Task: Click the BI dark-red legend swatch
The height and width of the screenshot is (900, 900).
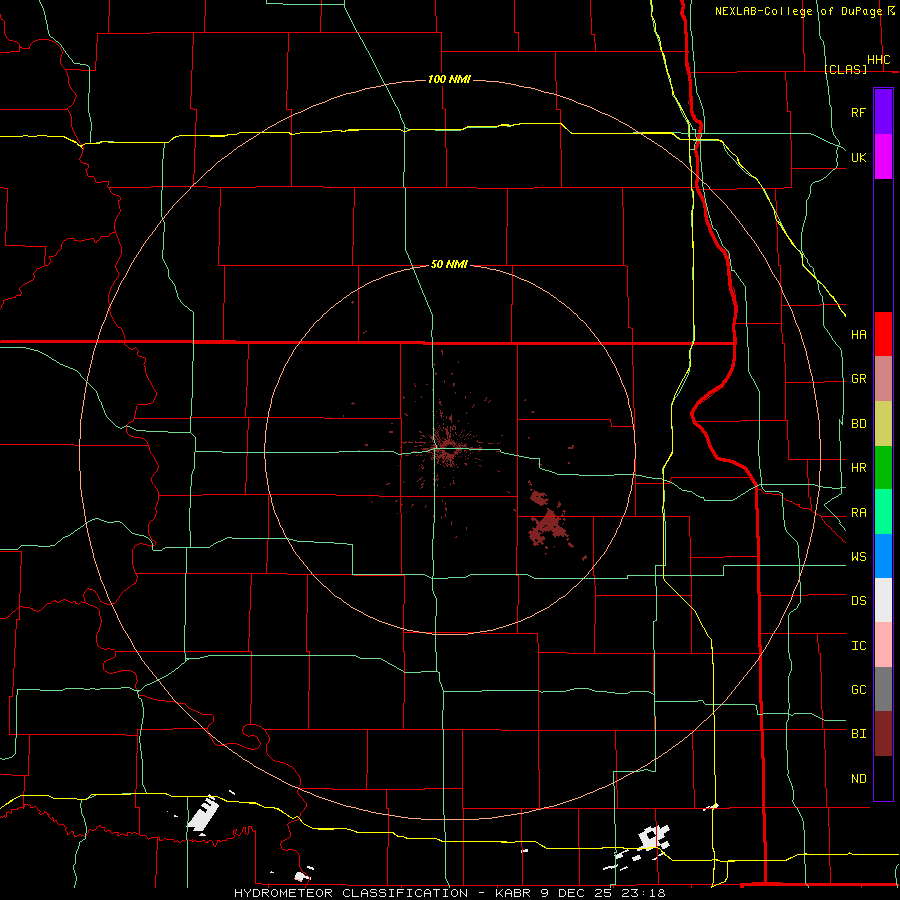Action: pyautogui.click(x=883, y=734)
